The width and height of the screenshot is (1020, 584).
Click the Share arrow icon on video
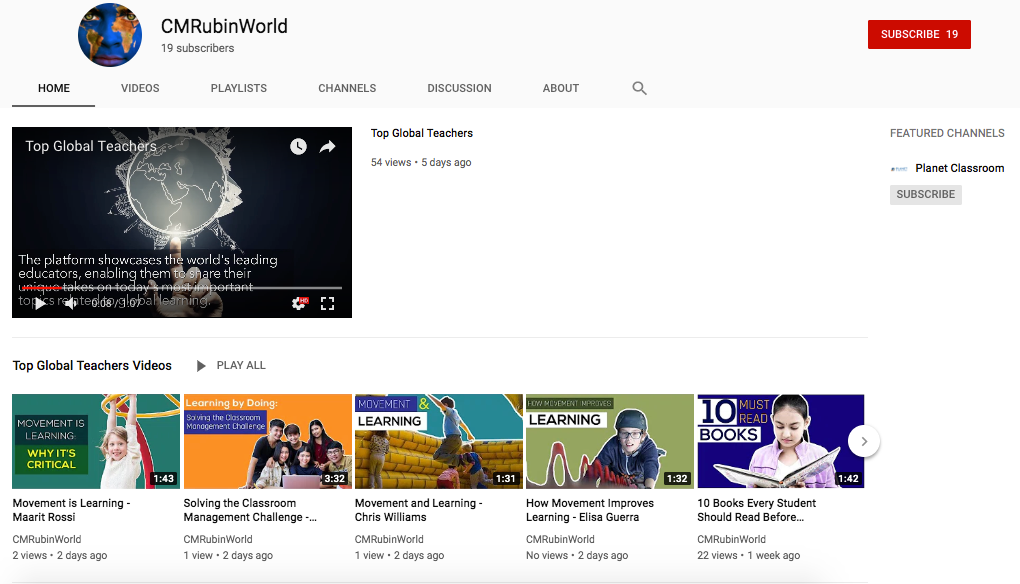tap(327, 146)
